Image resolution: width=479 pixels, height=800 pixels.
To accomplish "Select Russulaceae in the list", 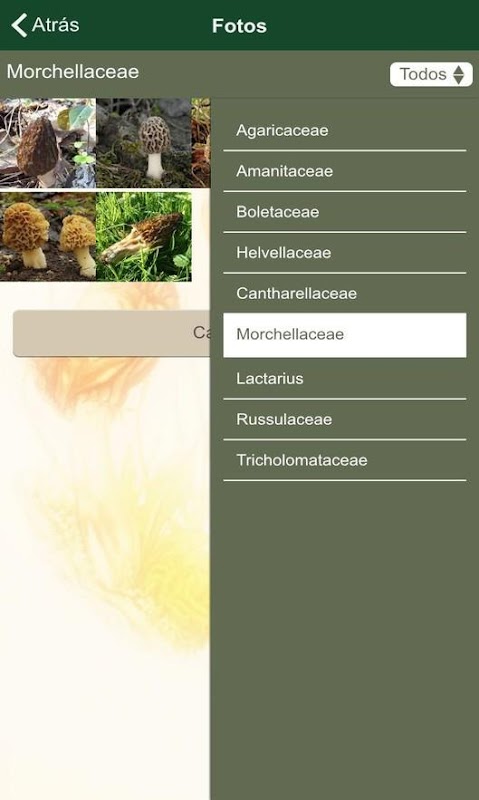I will pos(345,419).
